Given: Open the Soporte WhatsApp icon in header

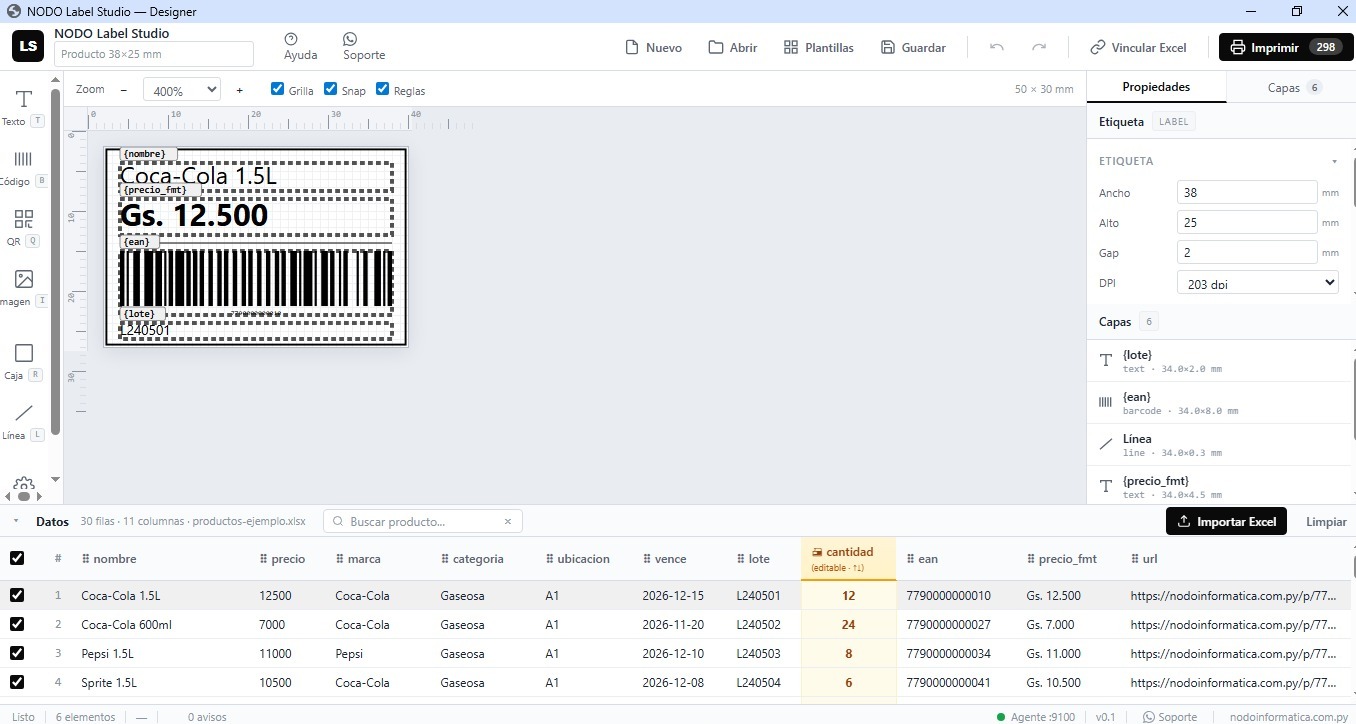Looking at the screenshot, I should coord(364,47).
